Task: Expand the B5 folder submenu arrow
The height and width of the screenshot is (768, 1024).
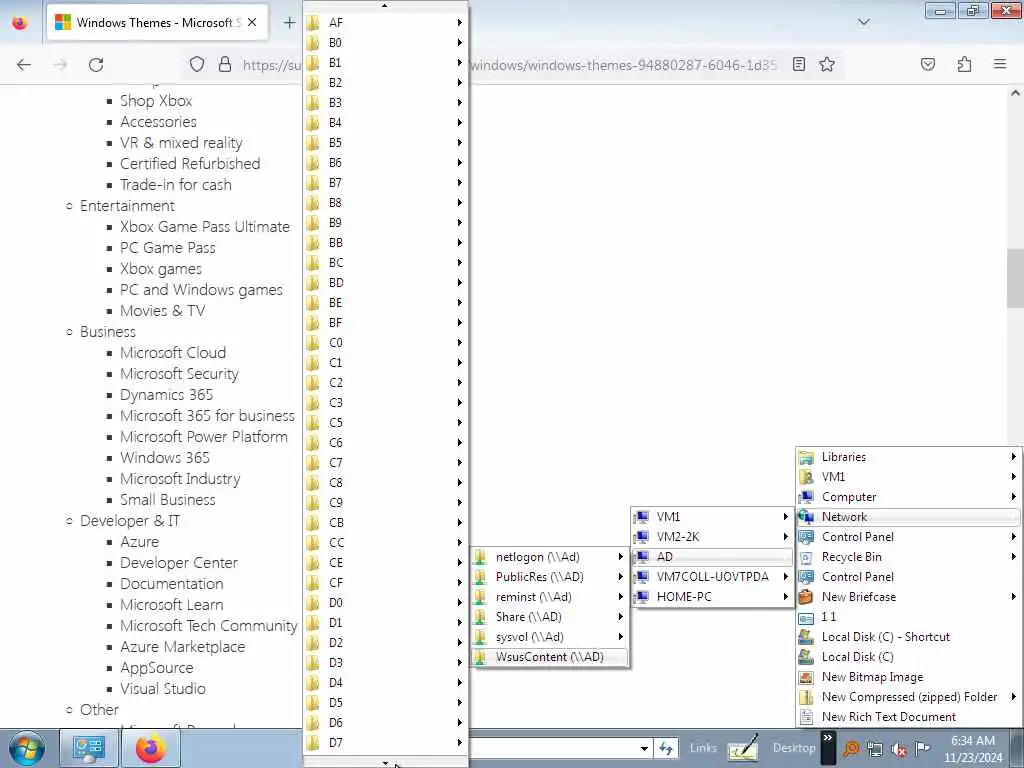Action: coord(459,142)
